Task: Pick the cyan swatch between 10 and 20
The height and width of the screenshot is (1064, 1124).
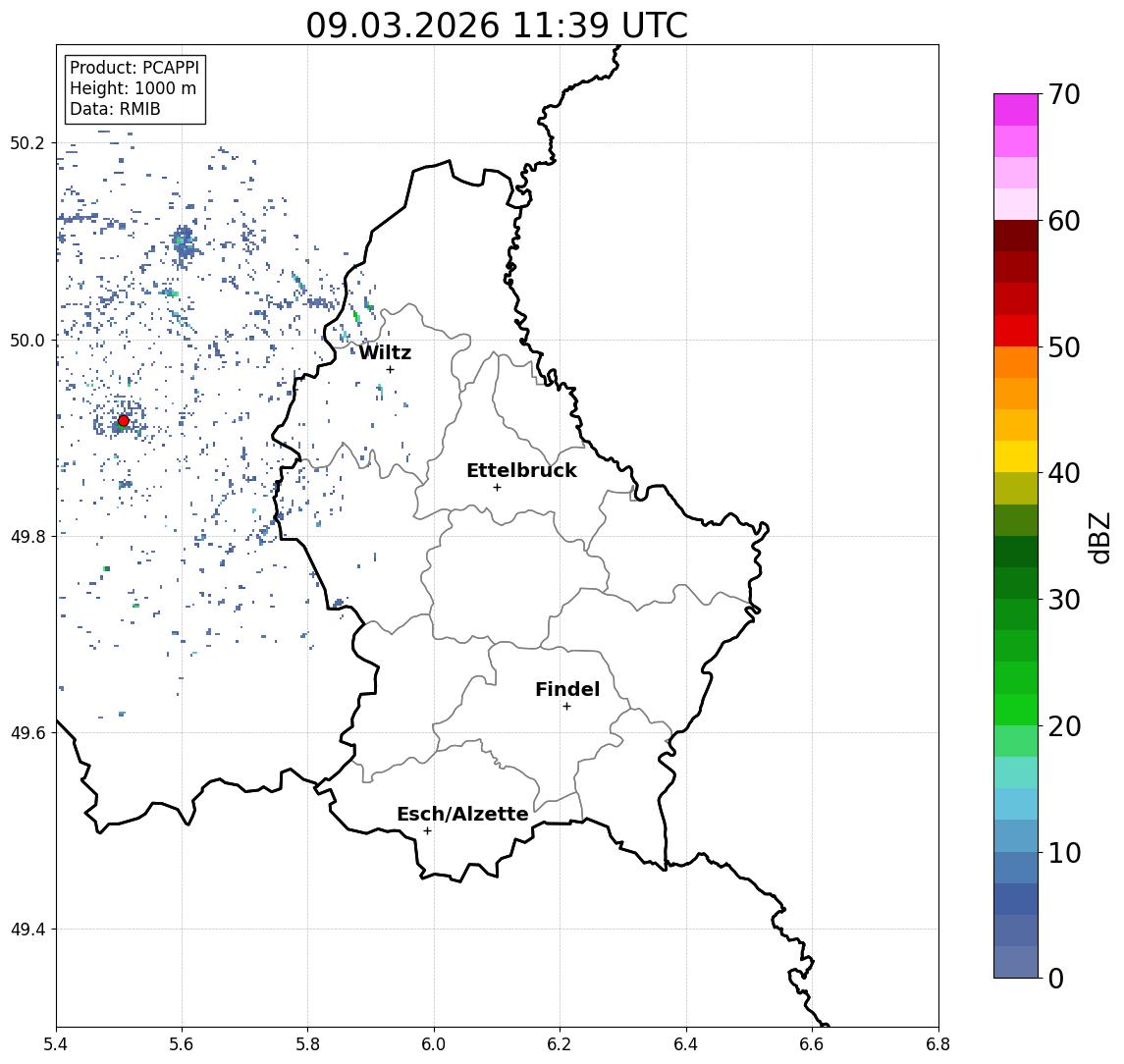Action: pos(1016,804)
